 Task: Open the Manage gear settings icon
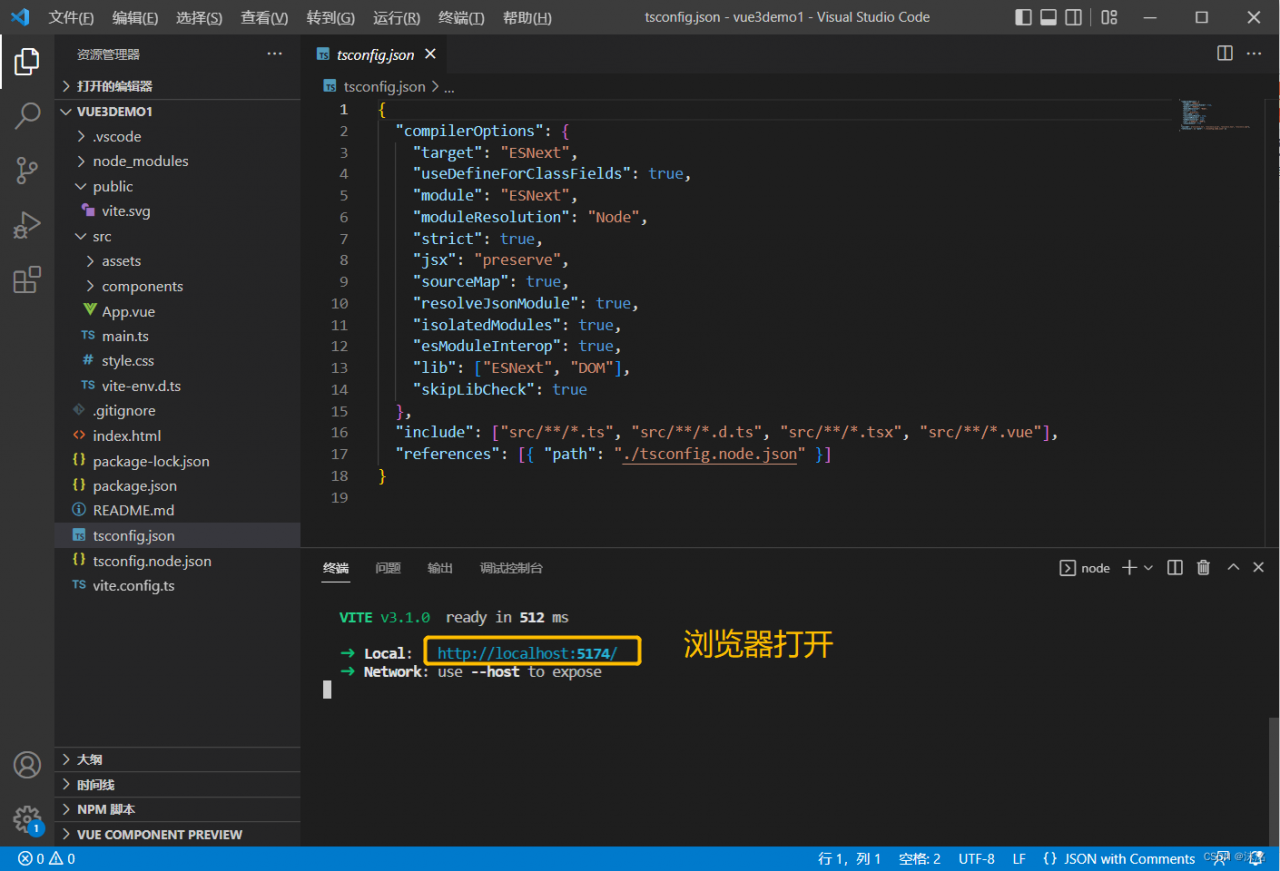coord(27,819)
